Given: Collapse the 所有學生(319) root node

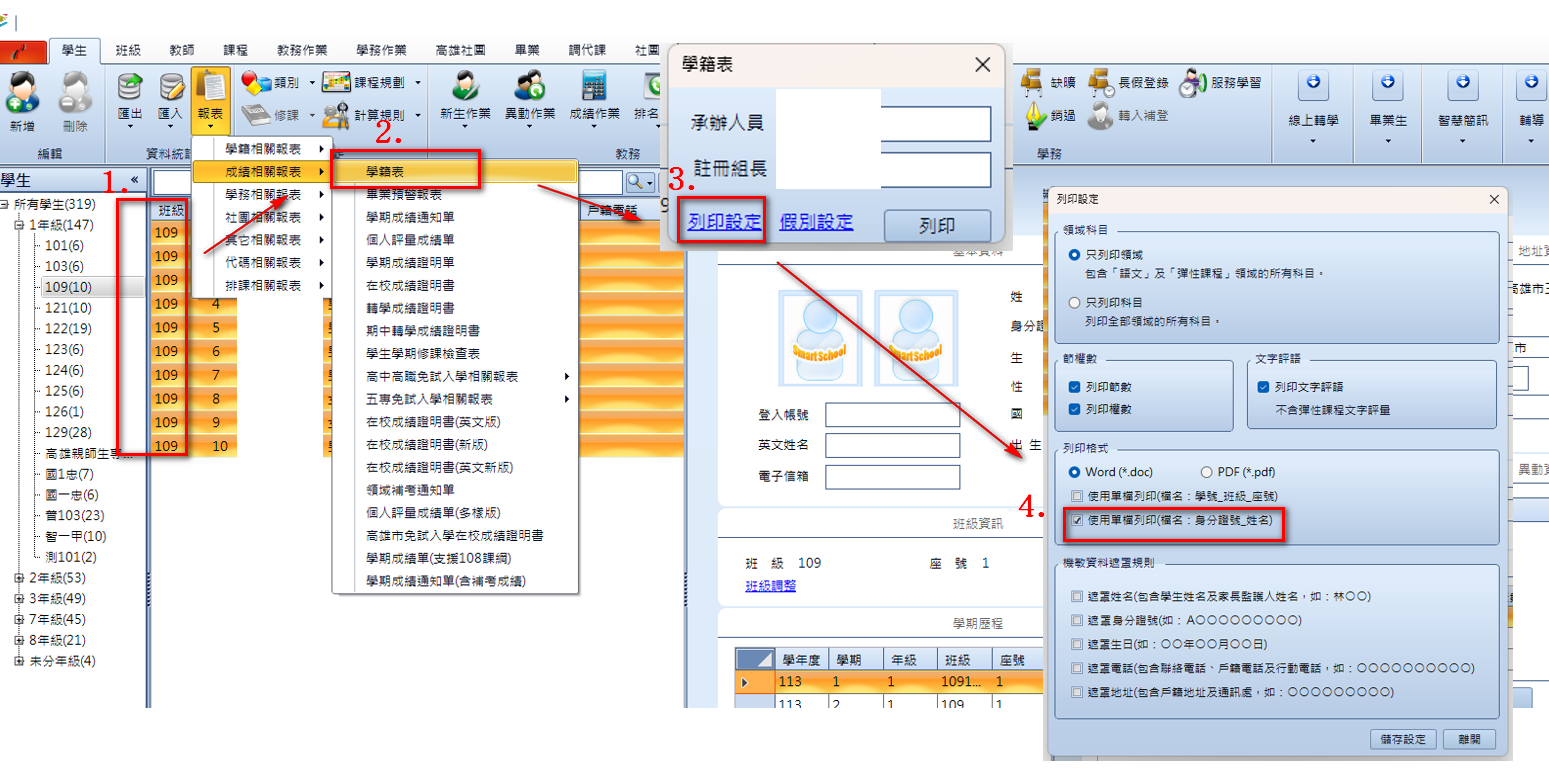Looking at the screenshot, I should [x=5, y=204].
